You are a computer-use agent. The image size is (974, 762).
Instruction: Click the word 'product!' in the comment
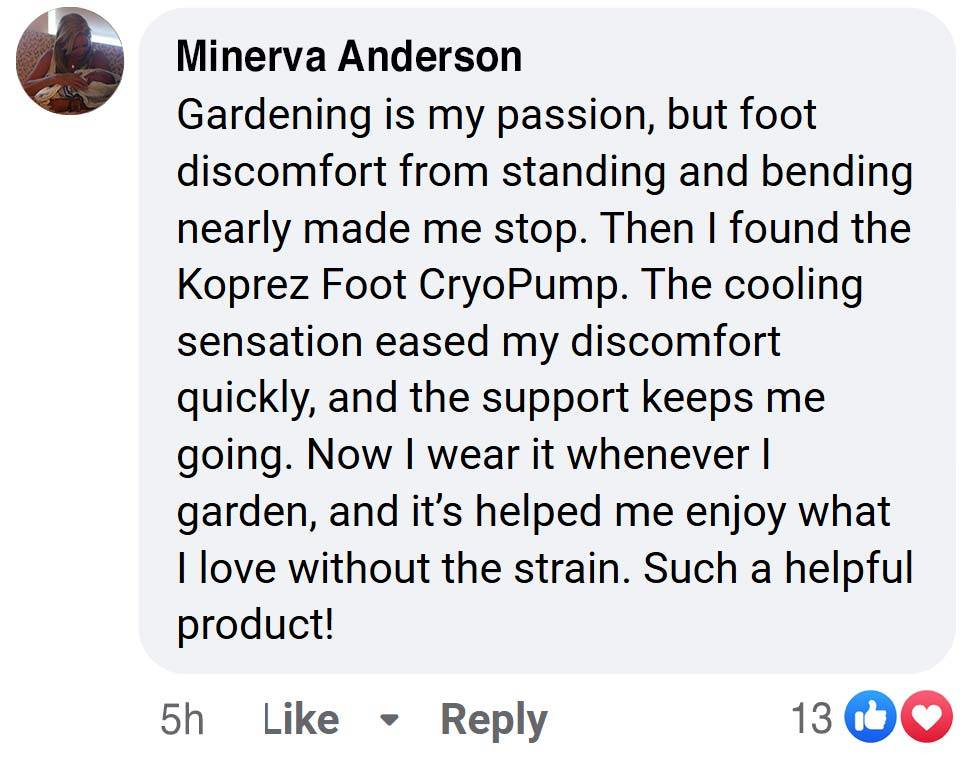tap(255, 625)
